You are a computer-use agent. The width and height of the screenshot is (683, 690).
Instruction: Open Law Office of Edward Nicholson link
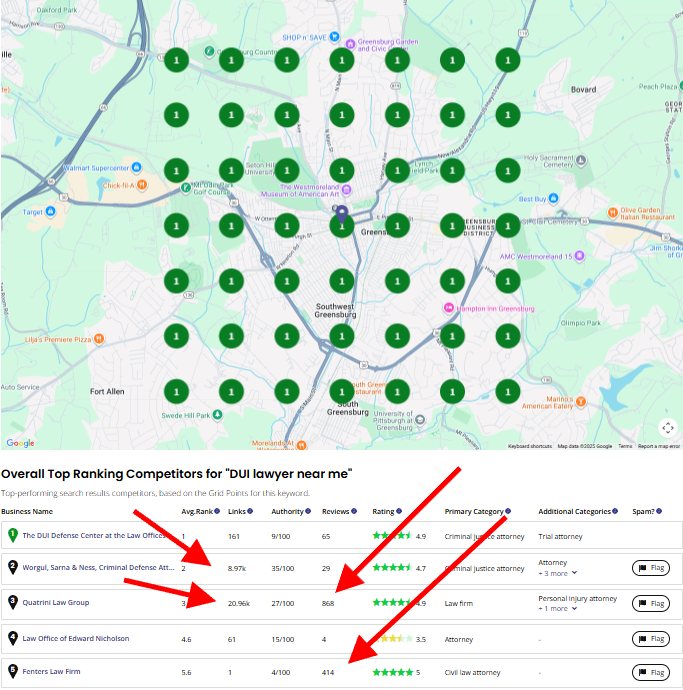click(76, 639)
